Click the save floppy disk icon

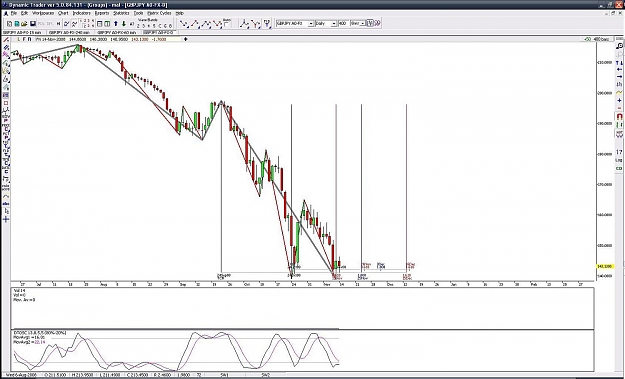[x=33, y=24]
